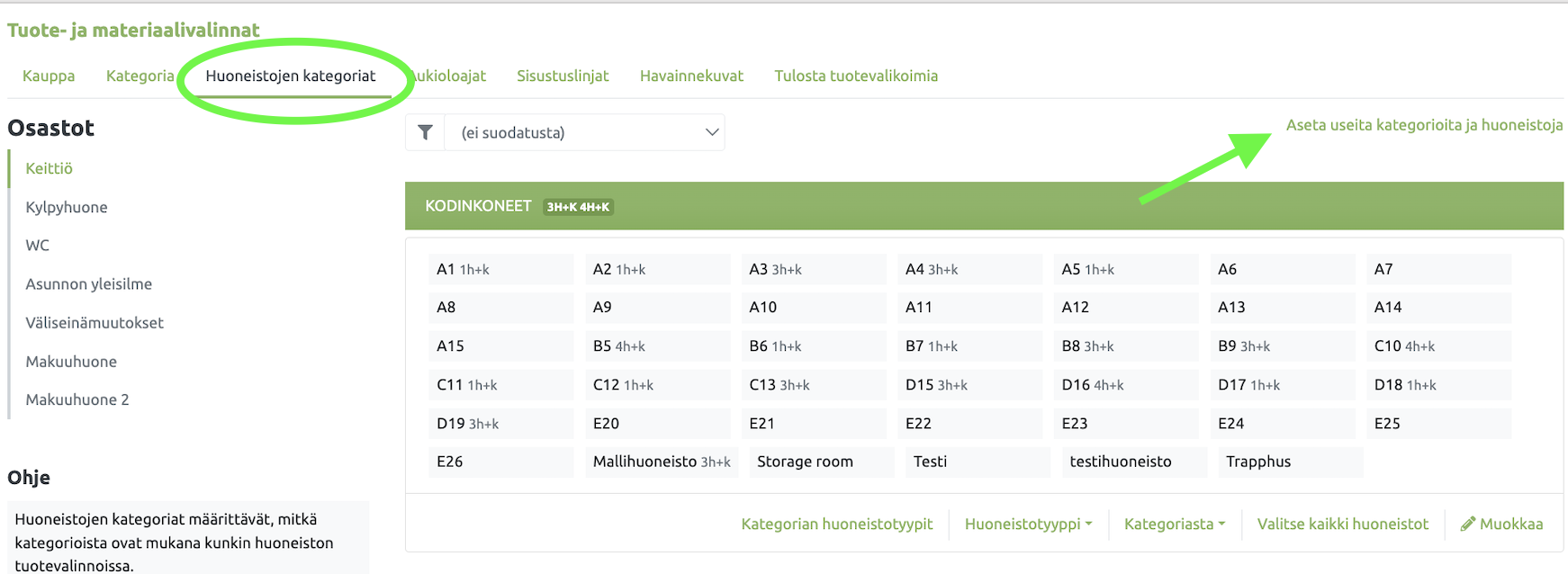The width and height of the screenshot is (1568, 574).
Task: Select Kylpyhuone in the Osastot list
Action: 67,207
